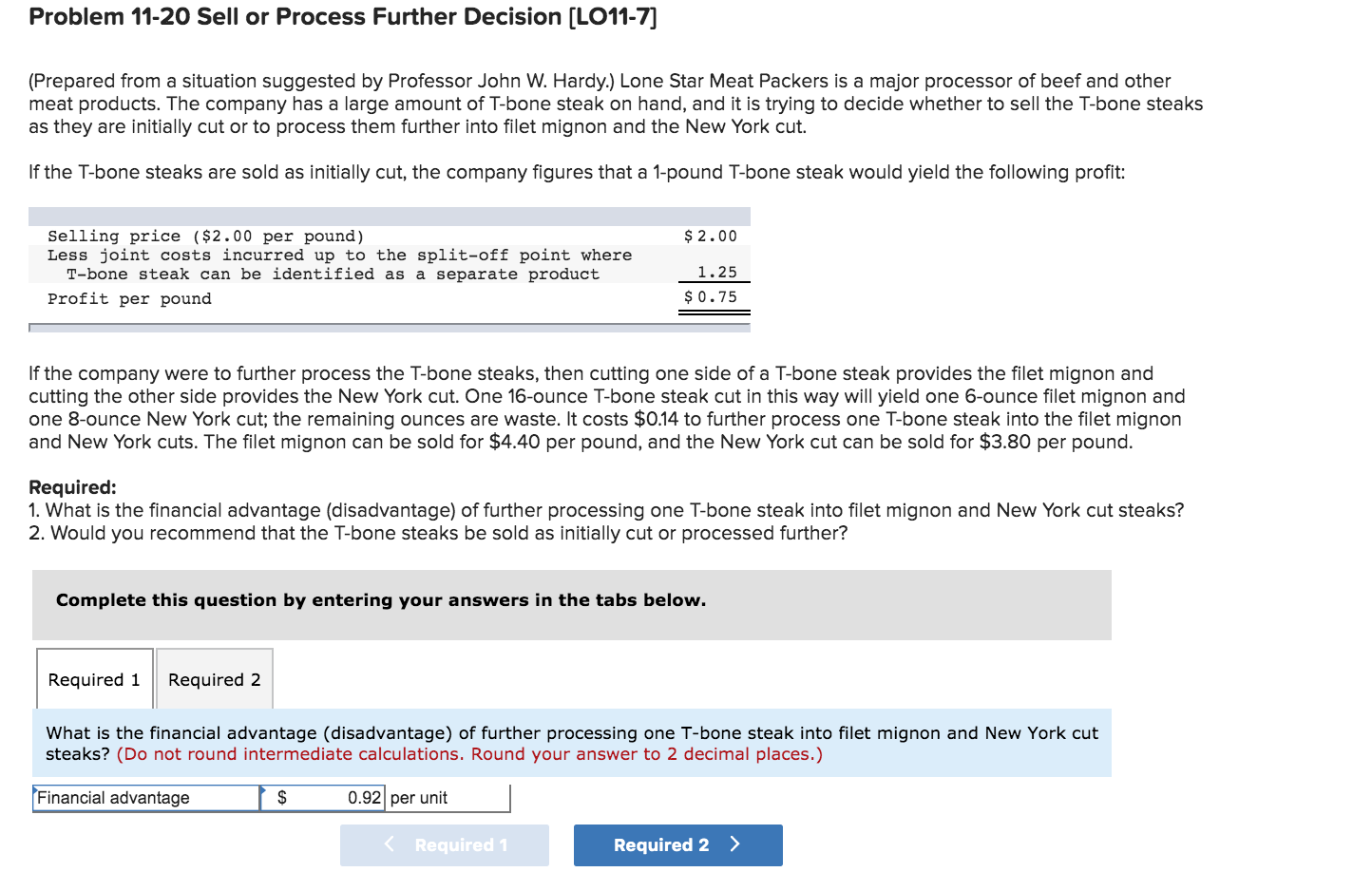
Task: Select the Required 1 tab
Action: [x=94, y=678]
